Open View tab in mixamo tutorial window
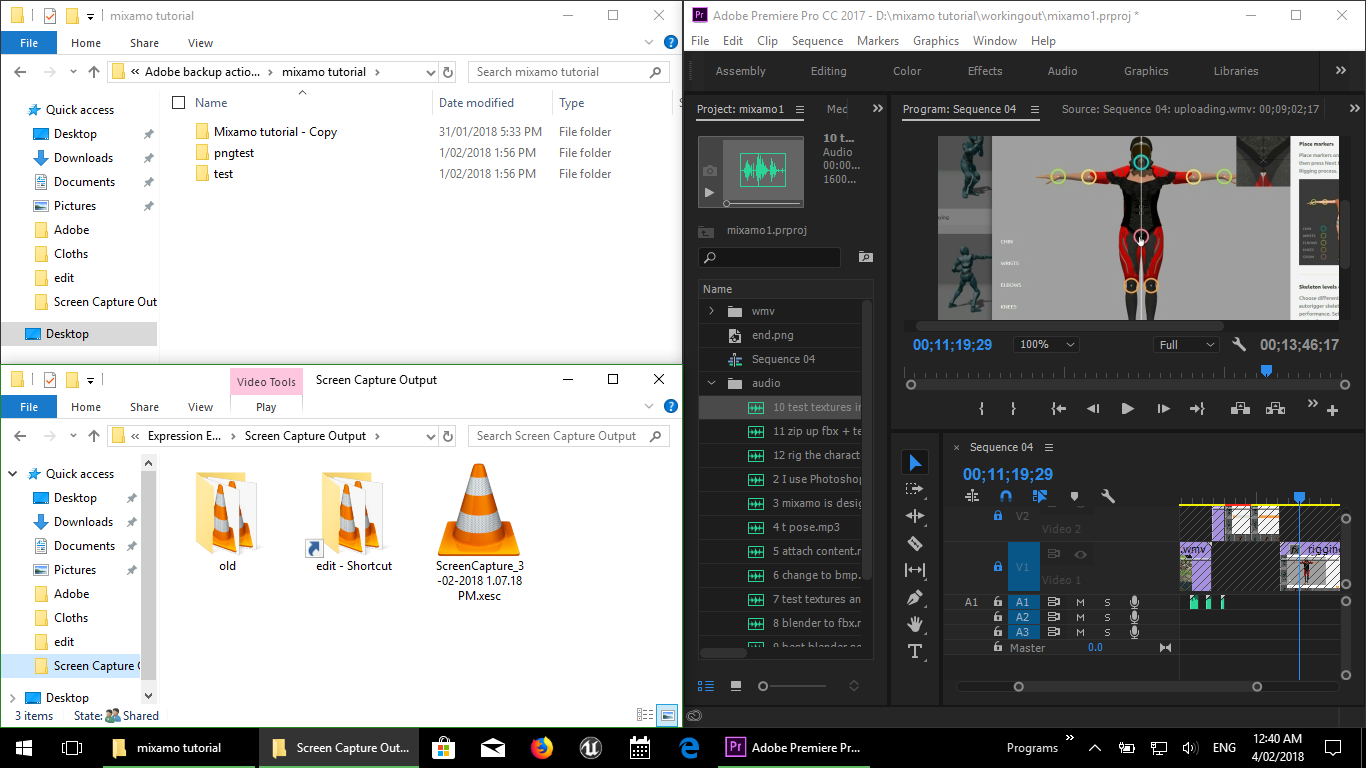Viewport: 1366px width, 768px height. tap(200, 43)
